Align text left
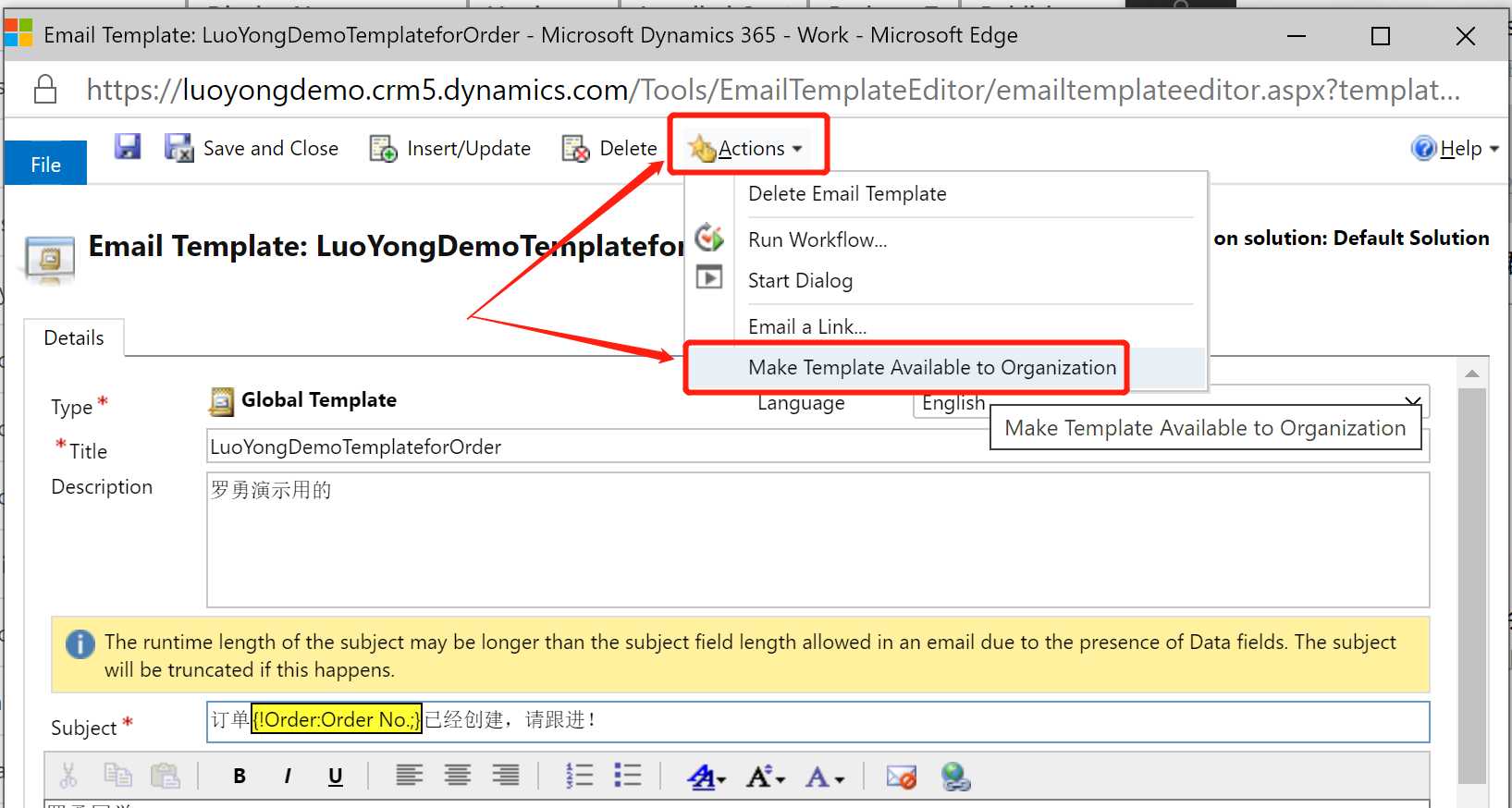1512x808 pixels. [x=409, y=776]
